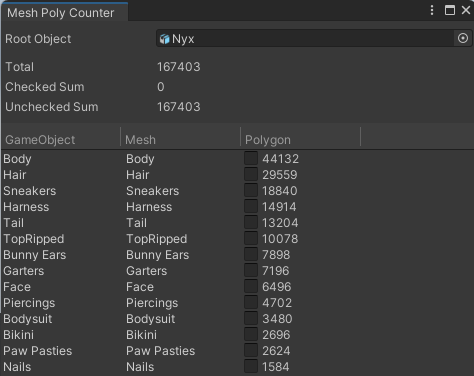Check the TopRipped polygon checkbox
The height and width of the screenshot is (376, 474).
coord(251,238)
